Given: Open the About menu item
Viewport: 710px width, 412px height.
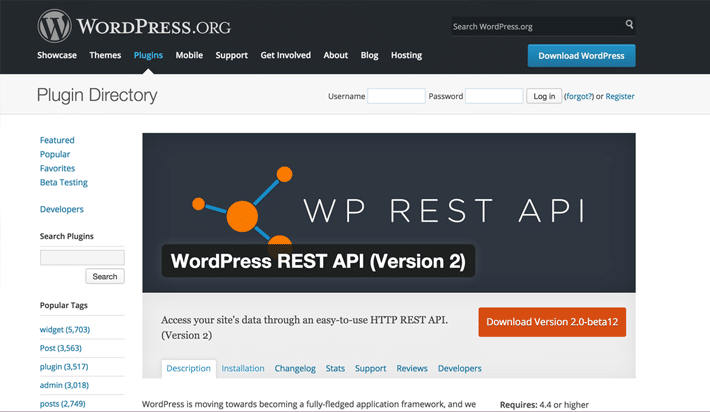Looking at the screenshot, I should coord(336,55).
